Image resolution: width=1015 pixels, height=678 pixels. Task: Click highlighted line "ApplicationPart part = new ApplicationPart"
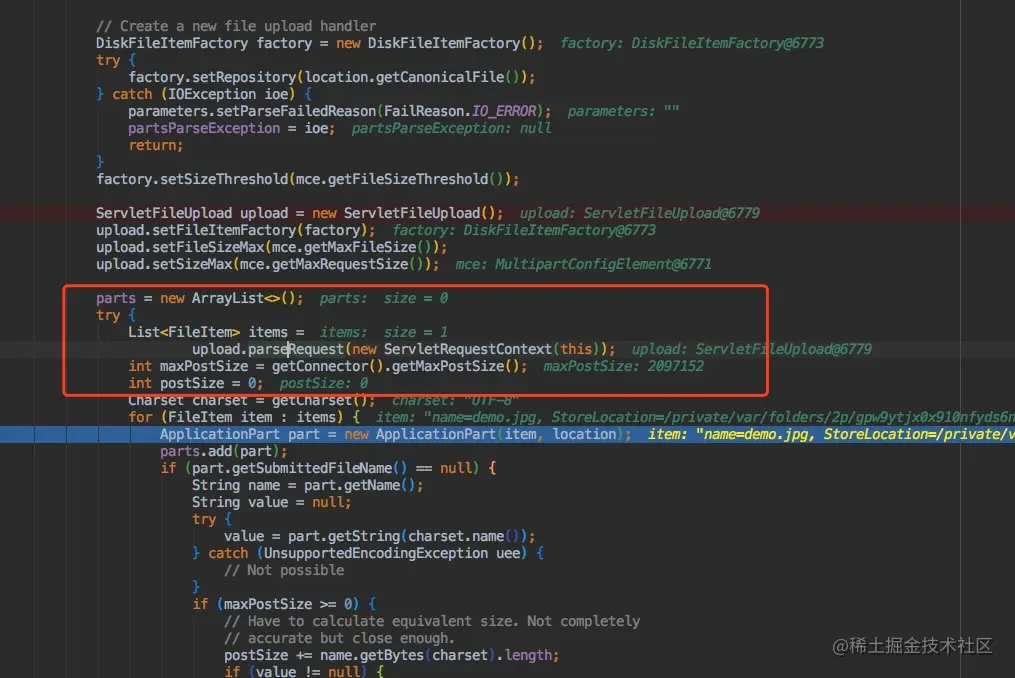(x=396, y=434)
